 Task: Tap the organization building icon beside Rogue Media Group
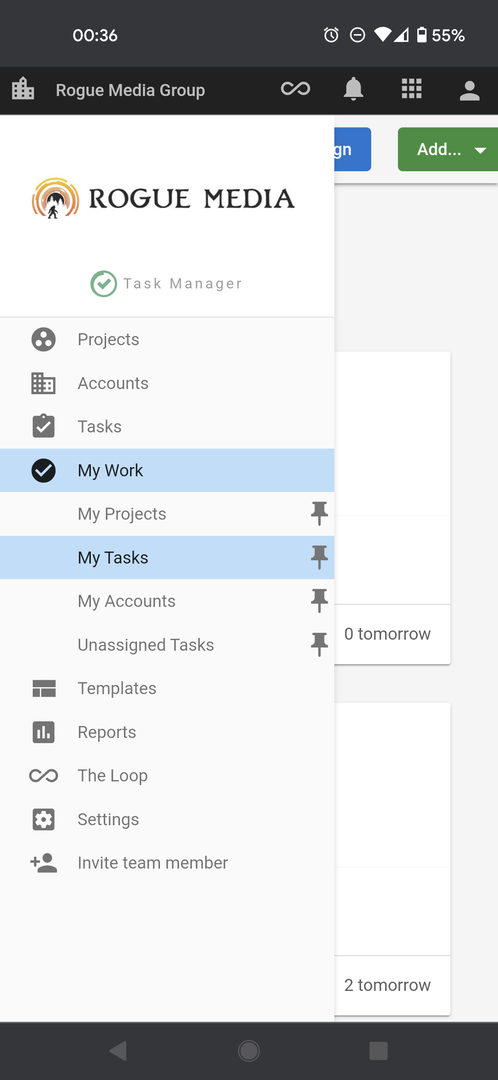pyautogui.click(x=23, y=88)
